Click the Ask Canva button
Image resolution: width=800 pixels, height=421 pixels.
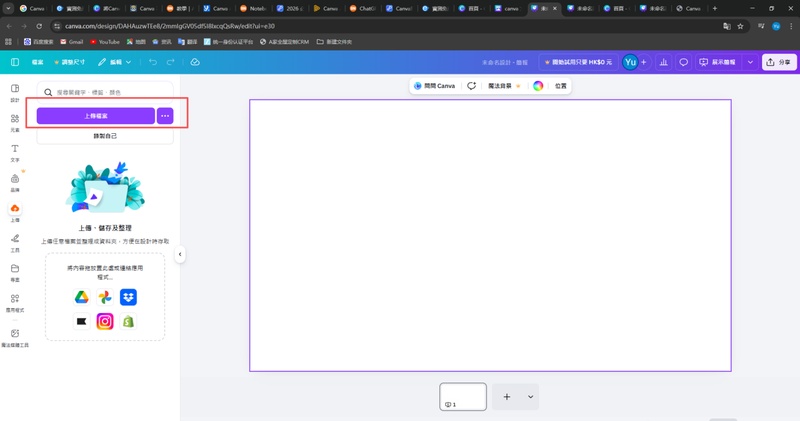coord(434,86)
